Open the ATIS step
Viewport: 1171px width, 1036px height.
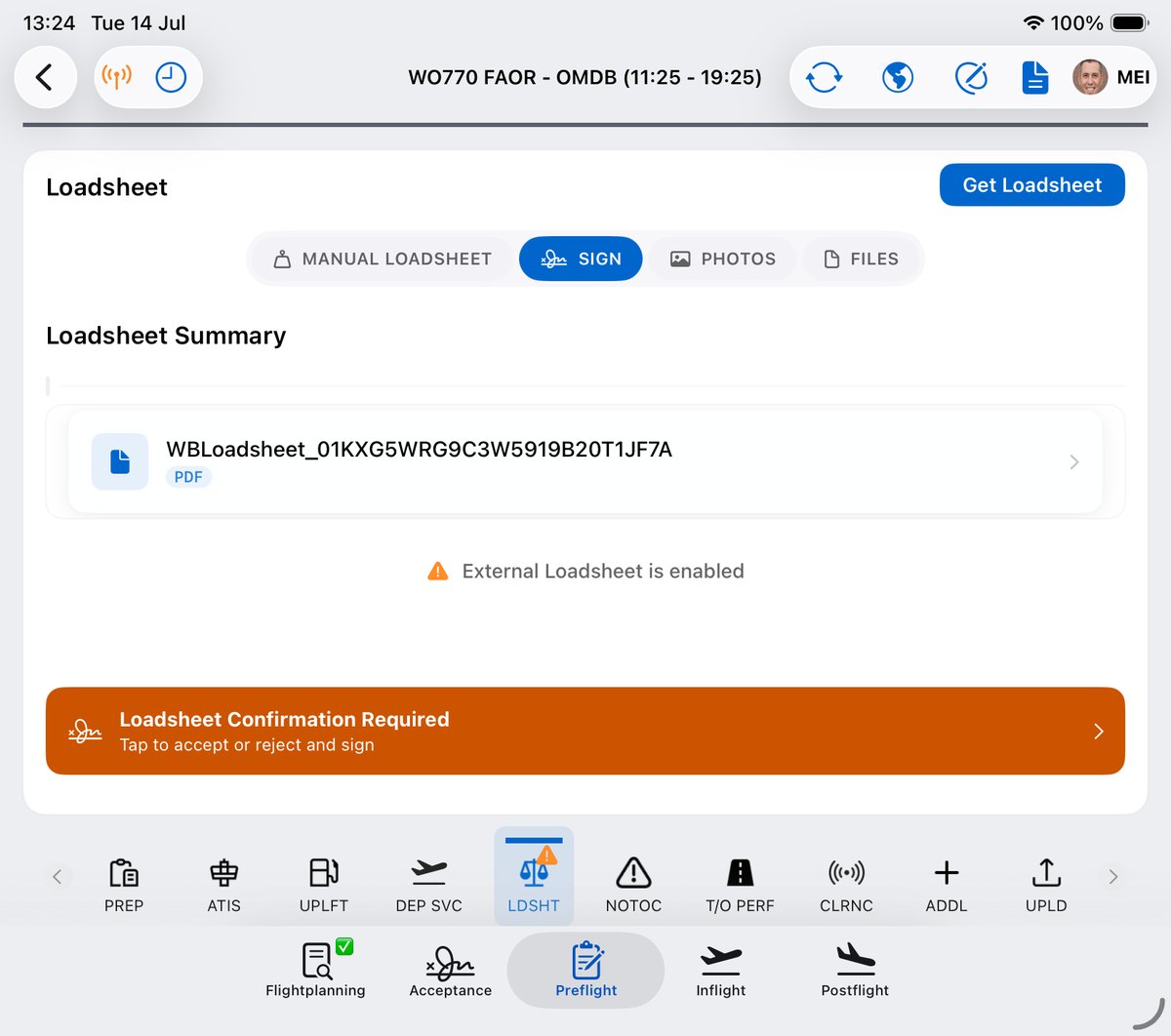point(223,885)
